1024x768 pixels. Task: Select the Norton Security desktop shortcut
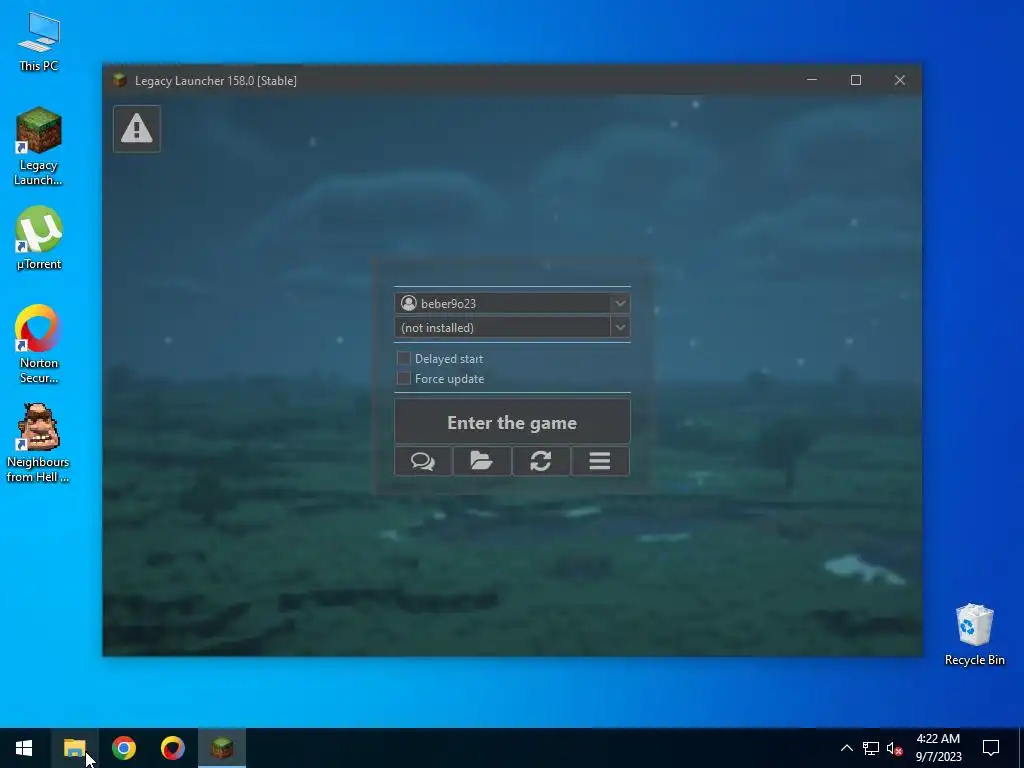pyautogui.click(x=39, y=344)
